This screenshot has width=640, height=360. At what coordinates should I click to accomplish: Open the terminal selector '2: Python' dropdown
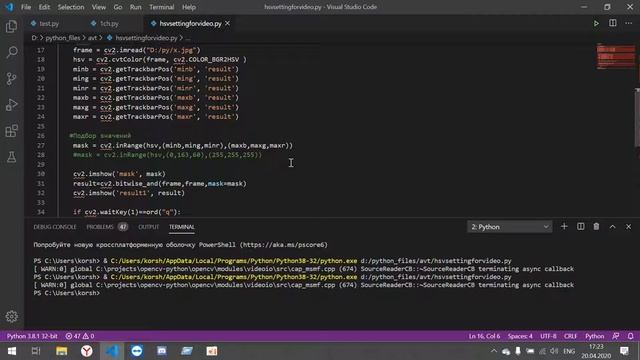[x=509, y=227]
